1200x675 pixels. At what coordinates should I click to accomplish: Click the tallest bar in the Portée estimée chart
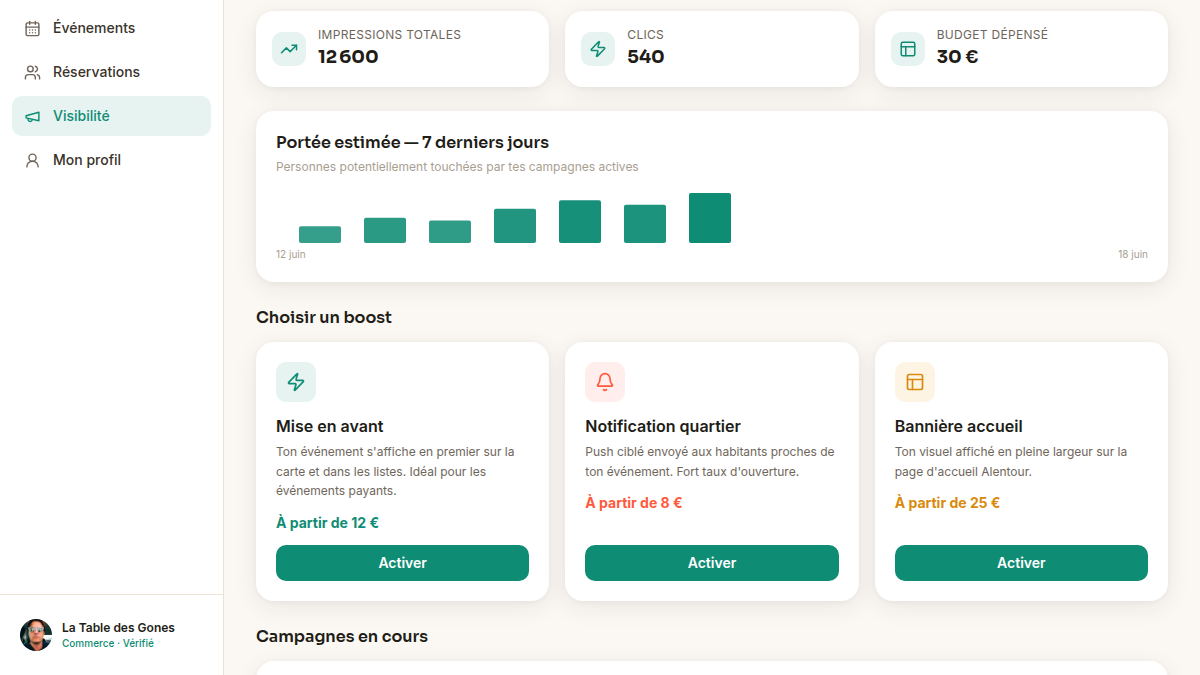710,218
